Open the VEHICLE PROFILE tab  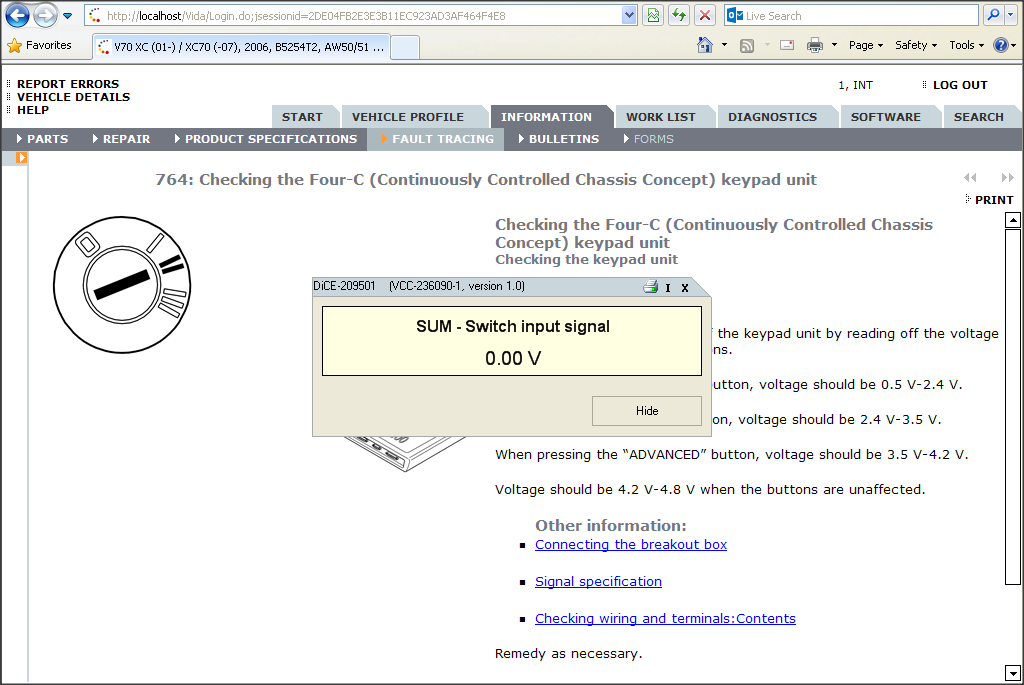pyautogui.click(x=408, y=117)
